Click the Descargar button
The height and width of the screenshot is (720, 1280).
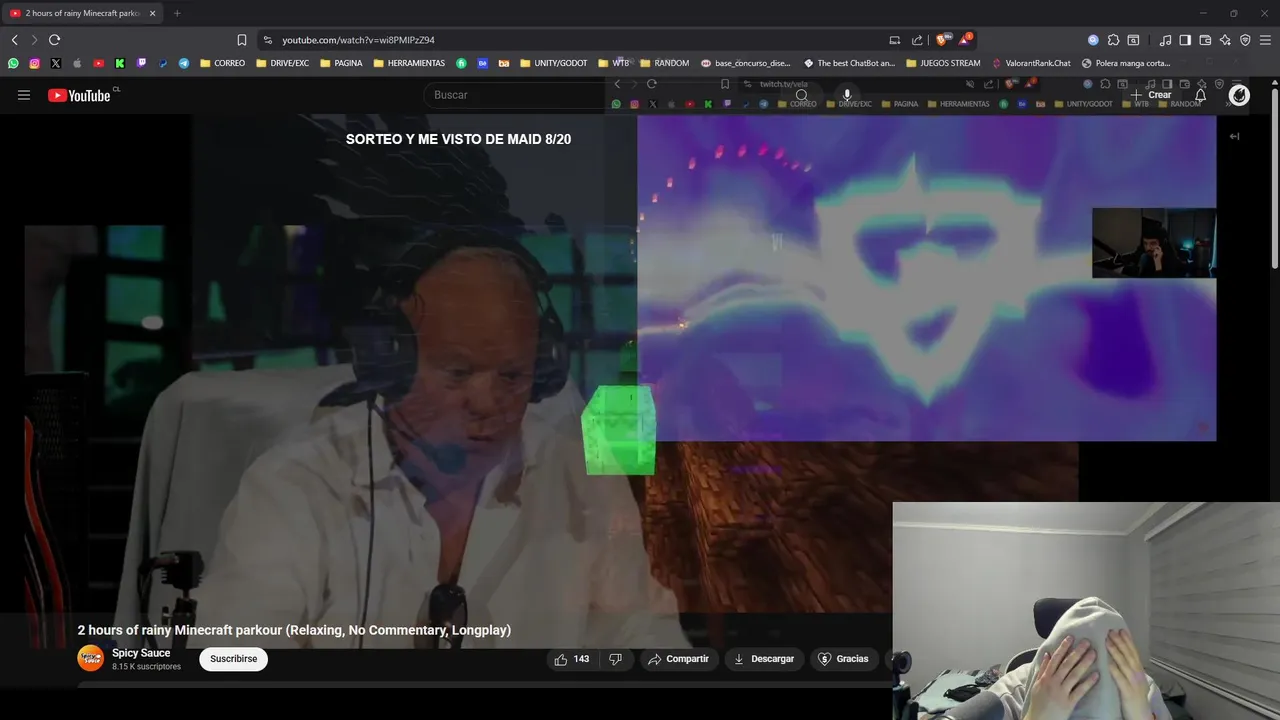(x=764, y=659)
